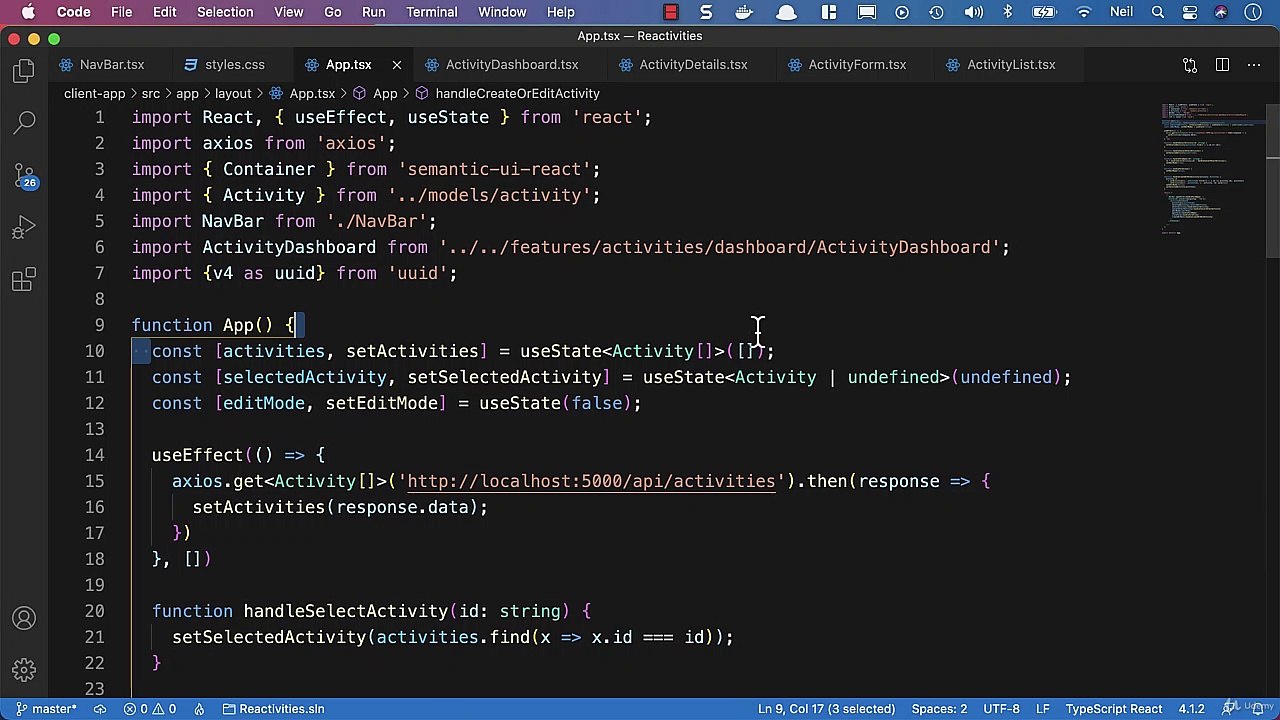The height and width of the screenshot is (720, 1280).
Task: Click the master branch indicator
Action: click(45, 709)
